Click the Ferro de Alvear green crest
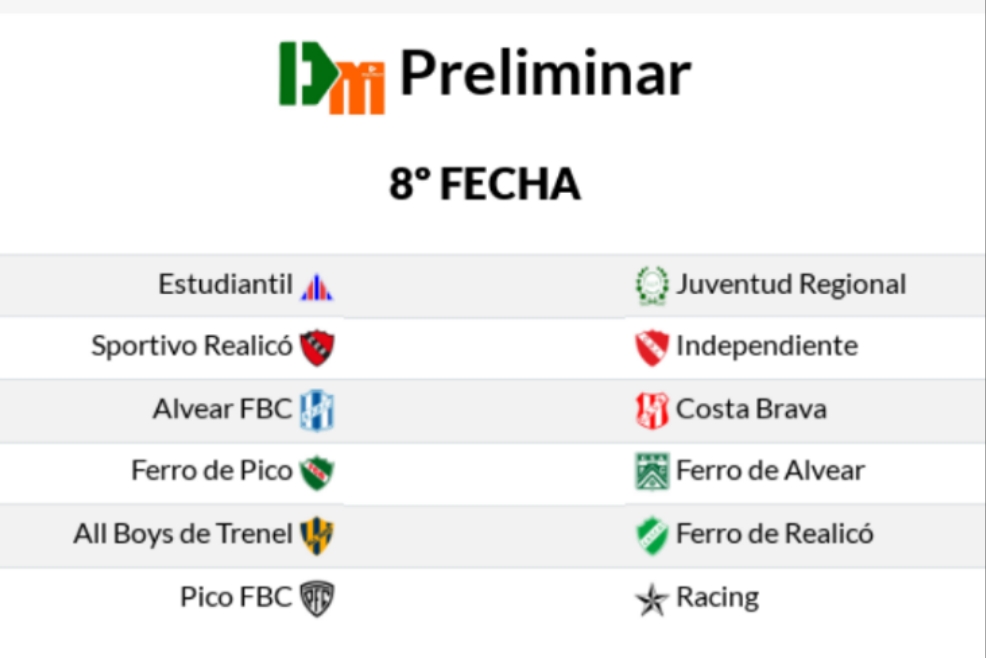Image resolution: width=986 pixels, height=658 pixels. (x=652, y=471)
